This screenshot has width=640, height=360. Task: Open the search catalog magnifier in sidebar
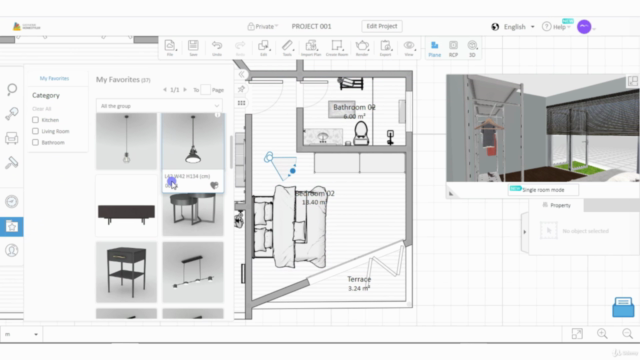(12, 89)
